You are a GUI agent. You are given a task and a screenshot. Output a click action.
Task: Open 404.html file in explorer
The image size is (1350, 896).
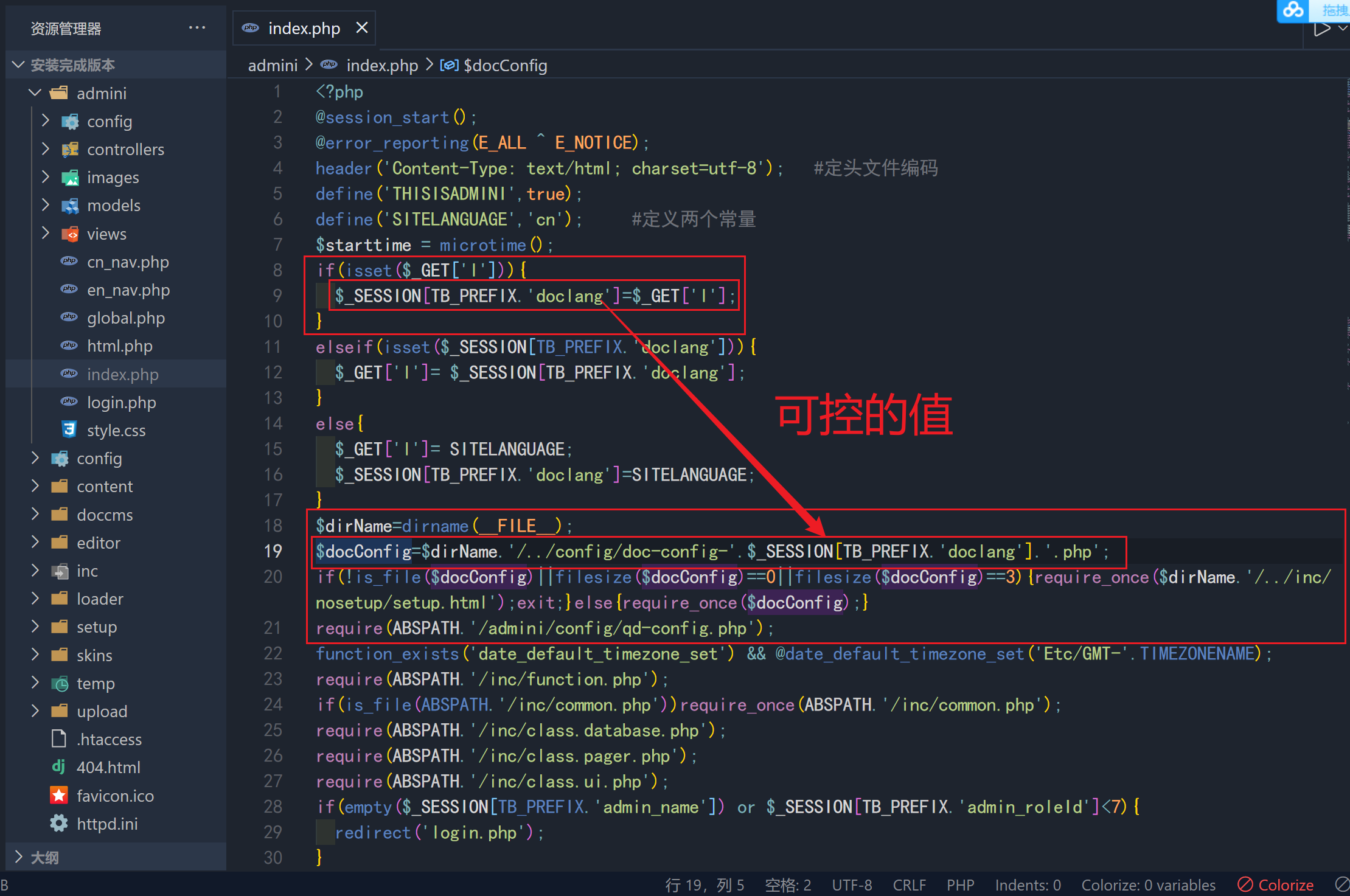pos(108,768)
